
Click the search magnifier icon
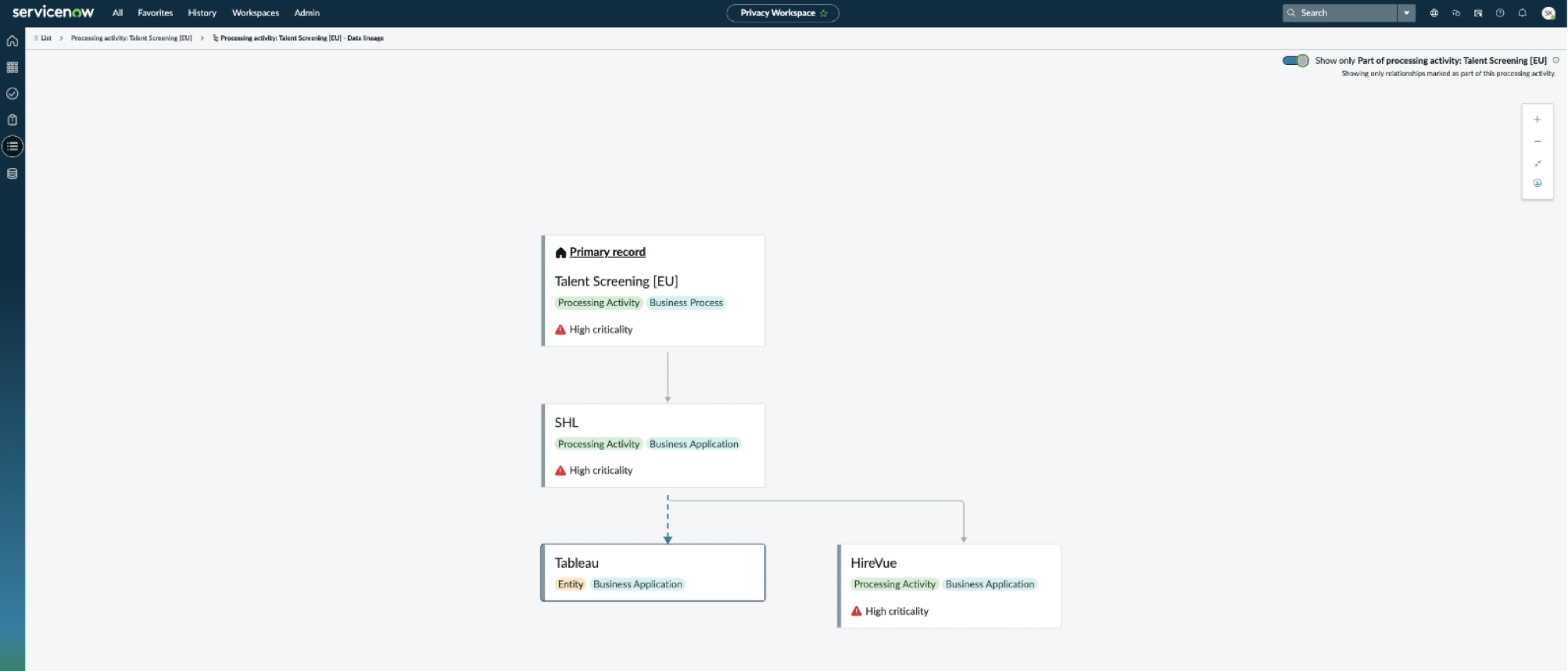pyautogui.click(x=1291, y=13)
